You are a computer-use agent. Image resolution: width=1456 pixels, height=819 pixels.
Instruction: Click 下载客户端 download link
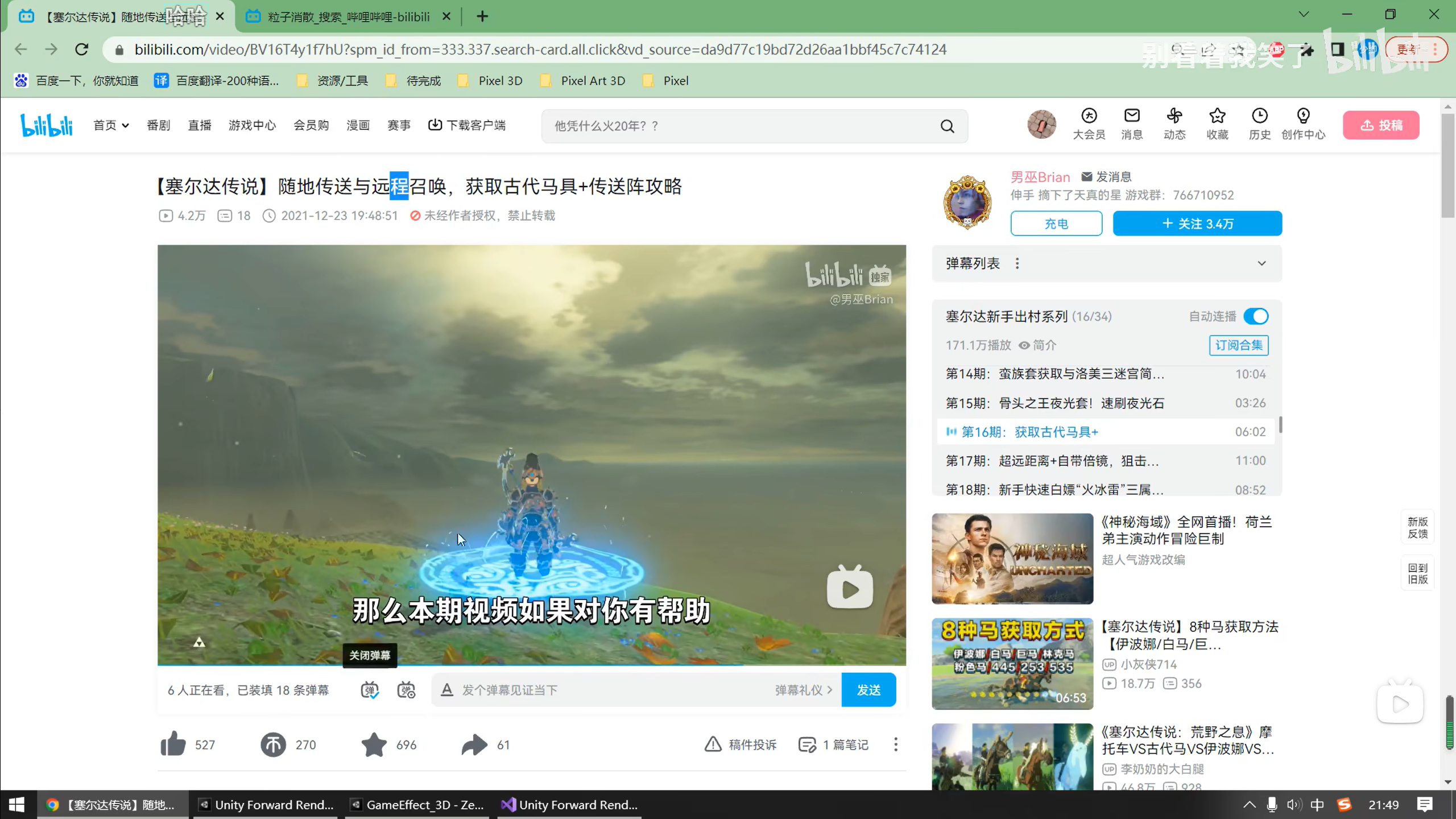point(467,125)
